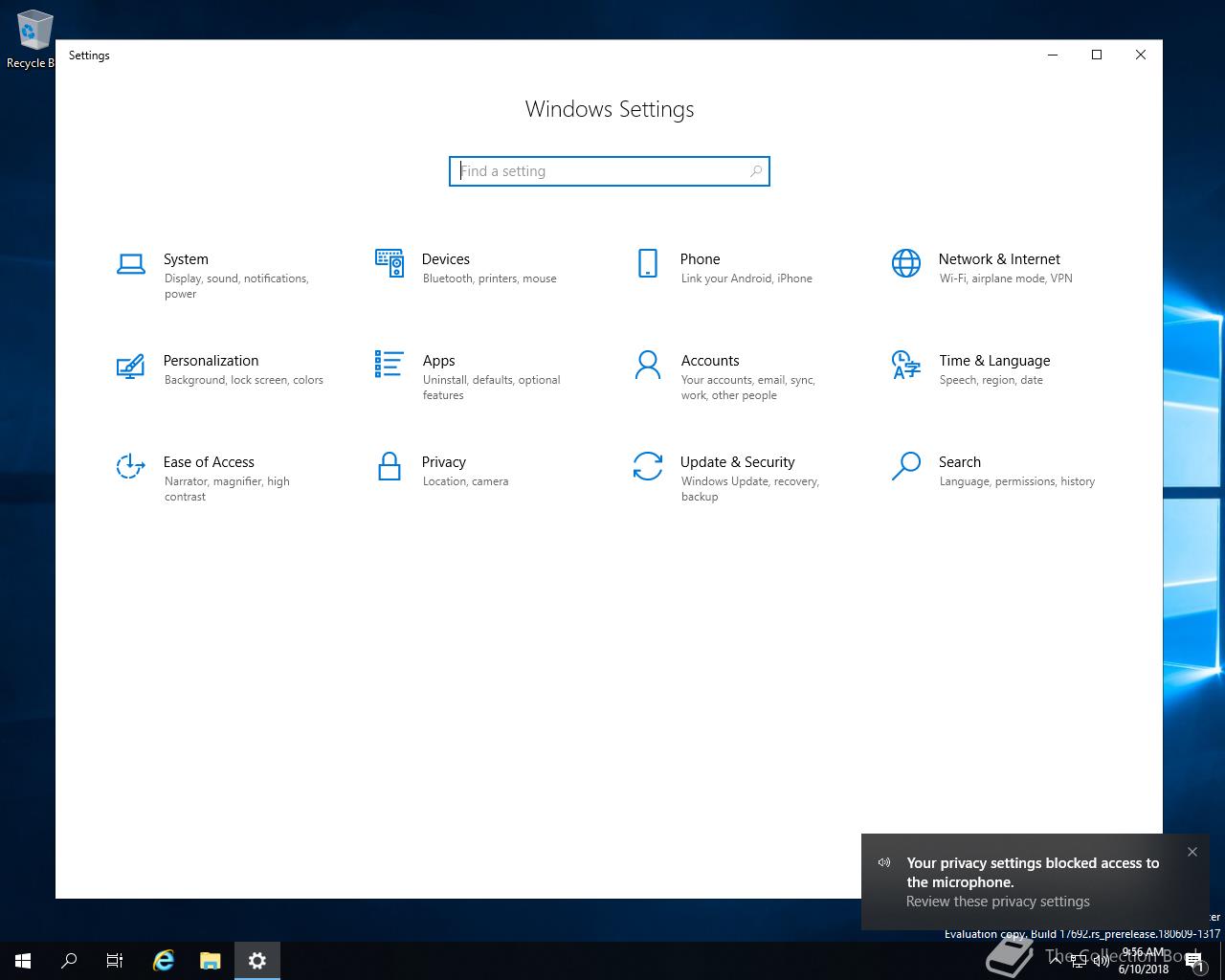Click 'Language, permissions, history' description
This screenshot has height=980, width=1225.
(1017, 481)
